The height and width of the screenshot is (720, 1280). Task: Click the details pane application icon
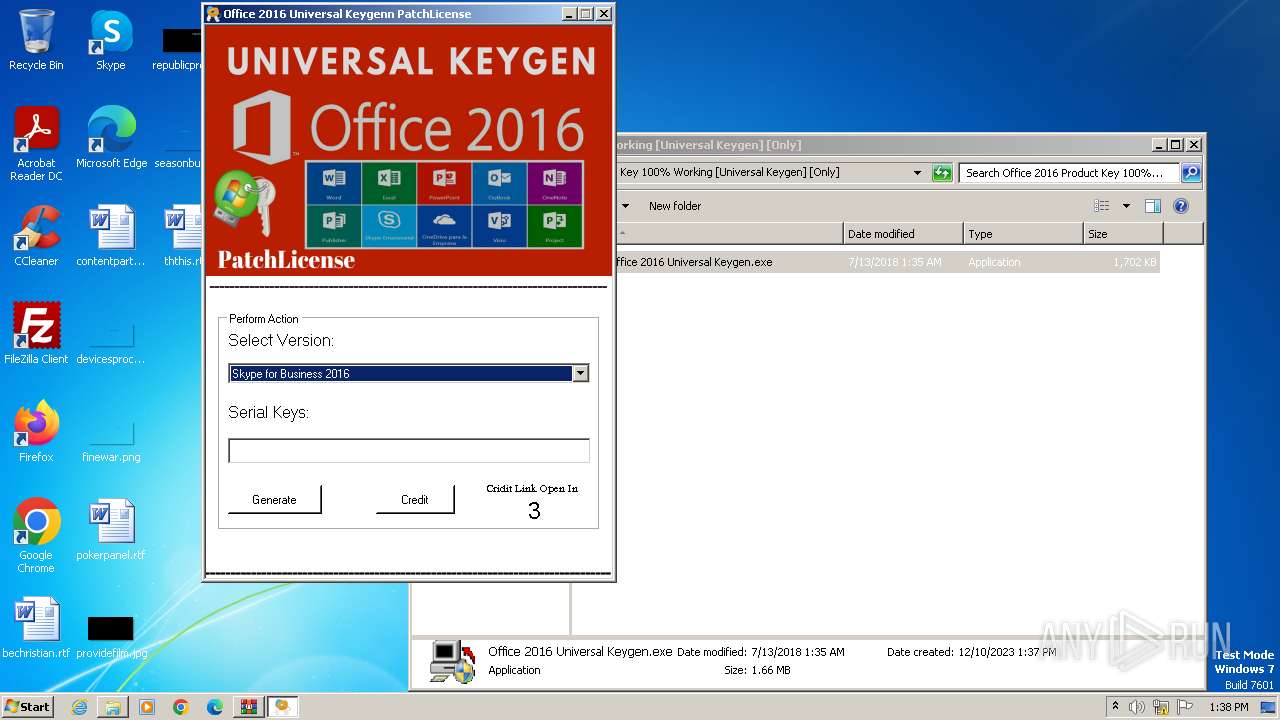click(452, 661)
